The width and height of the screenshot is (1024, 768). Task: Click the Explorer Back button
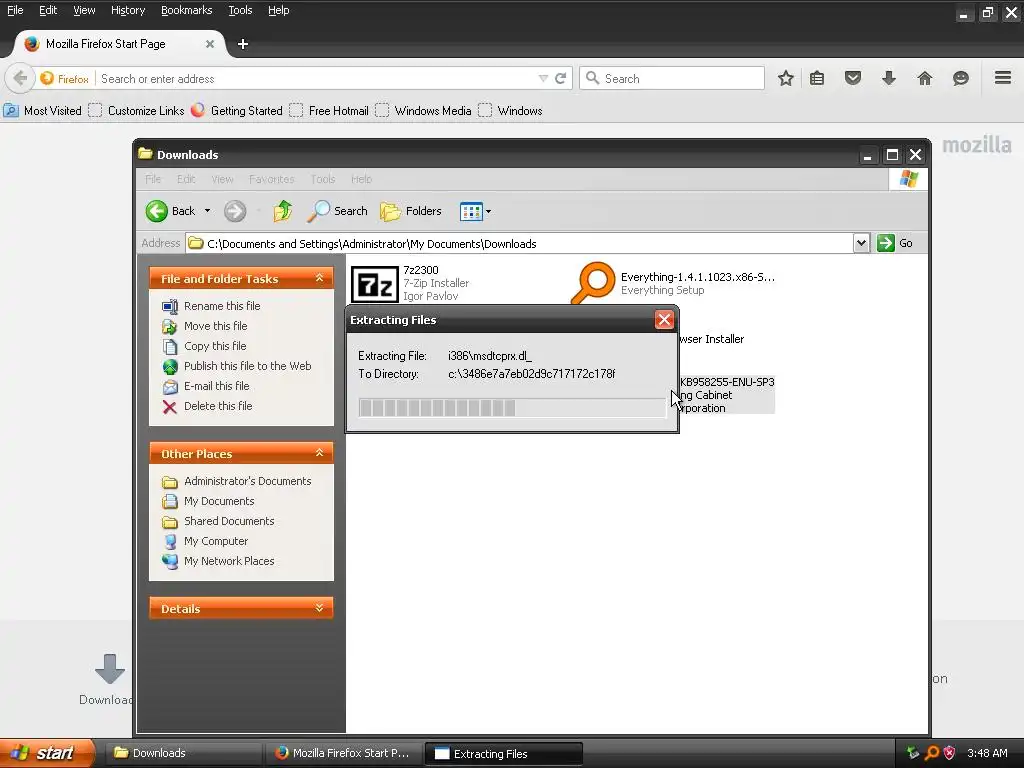(x=170, y=211)
